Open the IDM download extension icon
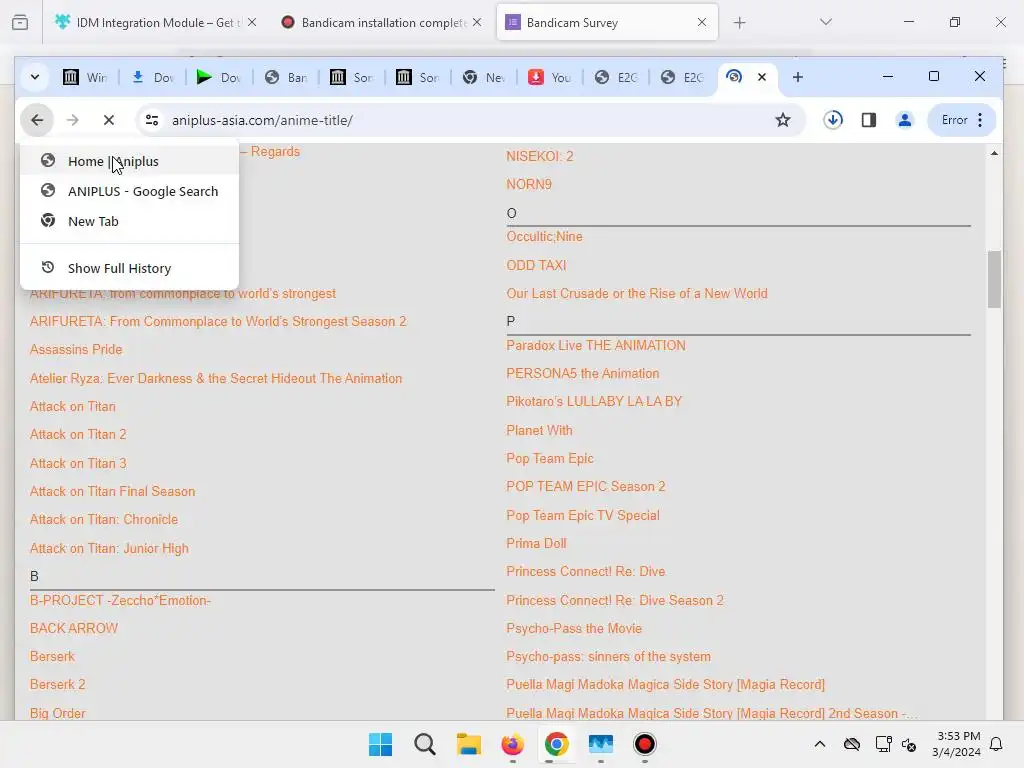The width and height of the screenshot is (1024, 768). pyautogui.click(x=833, y=120)
